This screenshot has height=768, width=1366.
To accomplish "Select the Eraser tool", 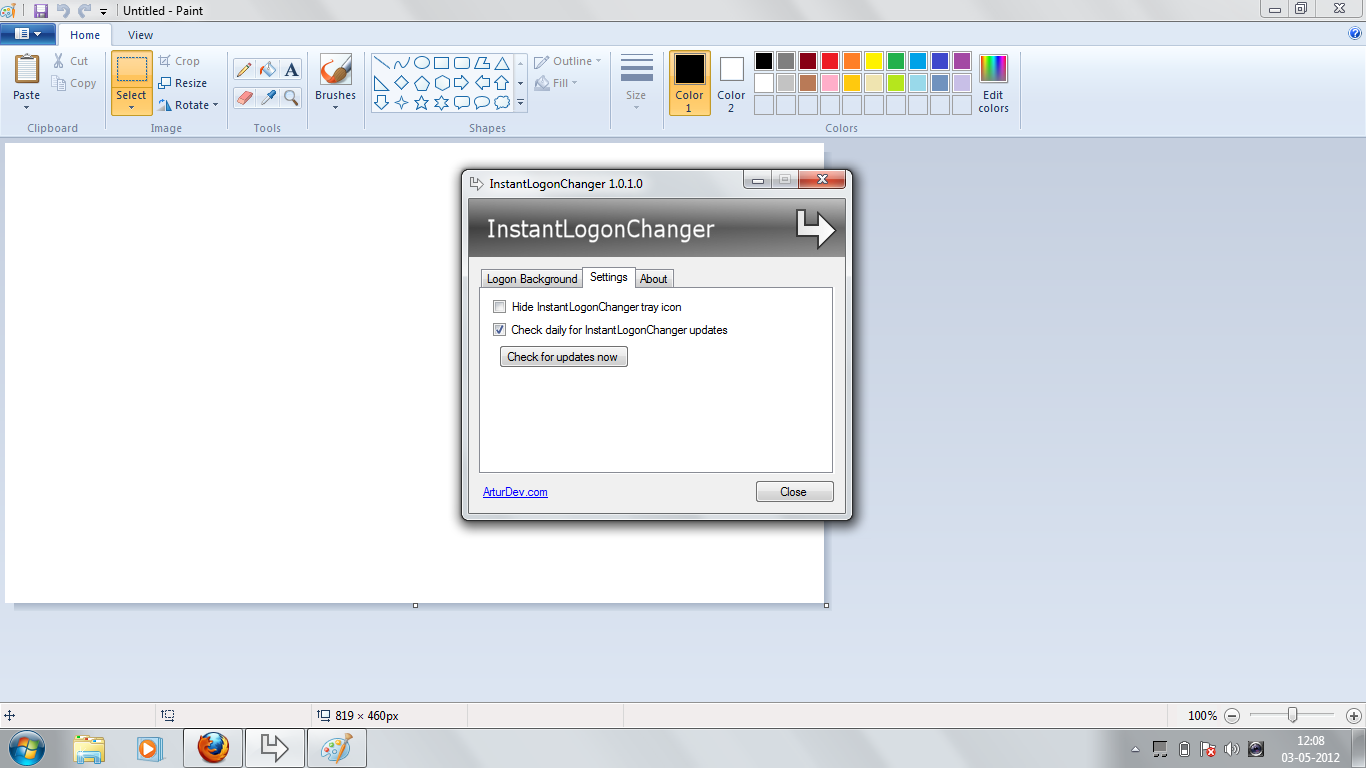I will (x=244, y=97).
